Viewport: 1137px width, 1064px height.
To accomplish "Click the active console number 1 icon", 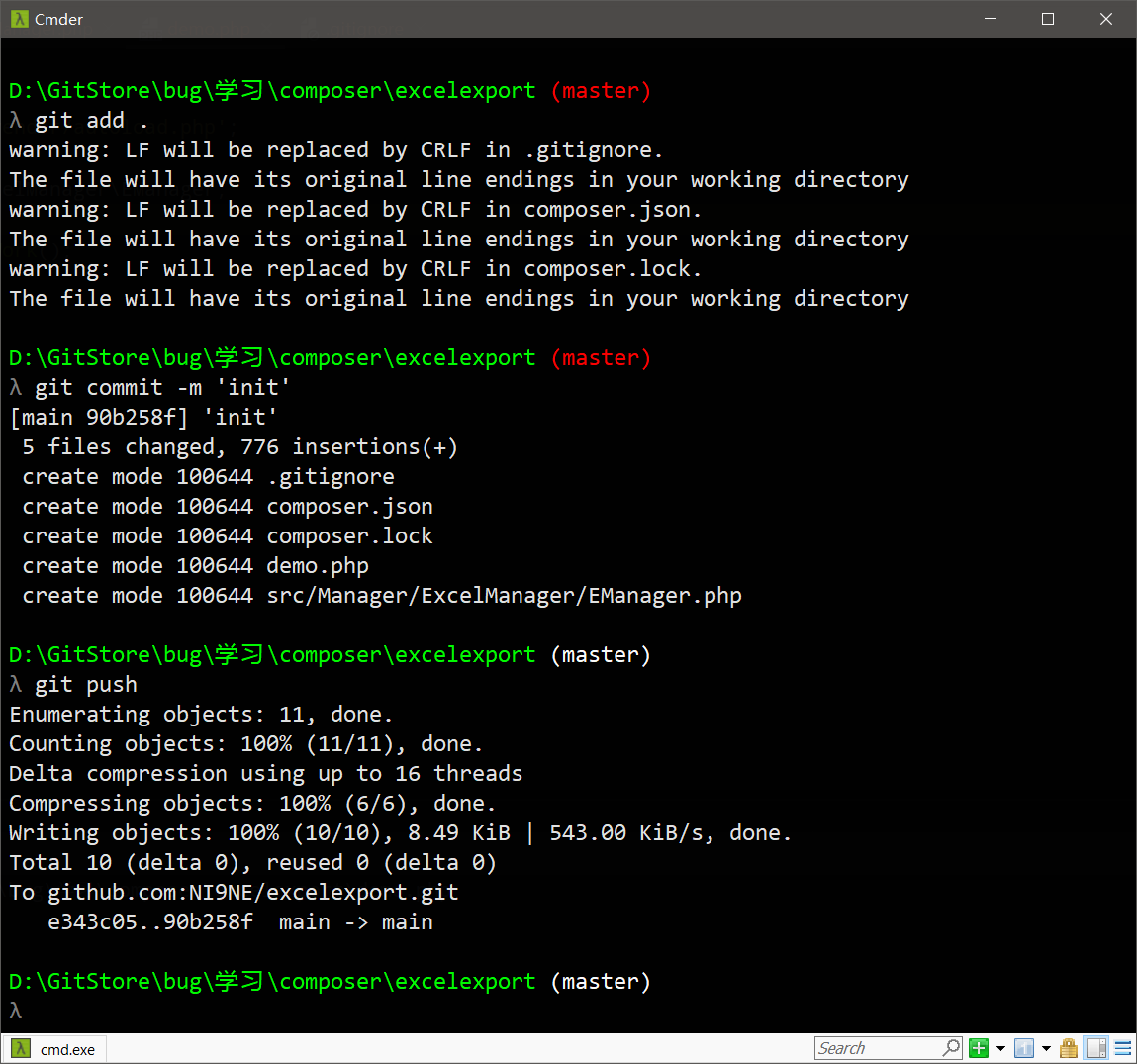I will (1024, 1048).
